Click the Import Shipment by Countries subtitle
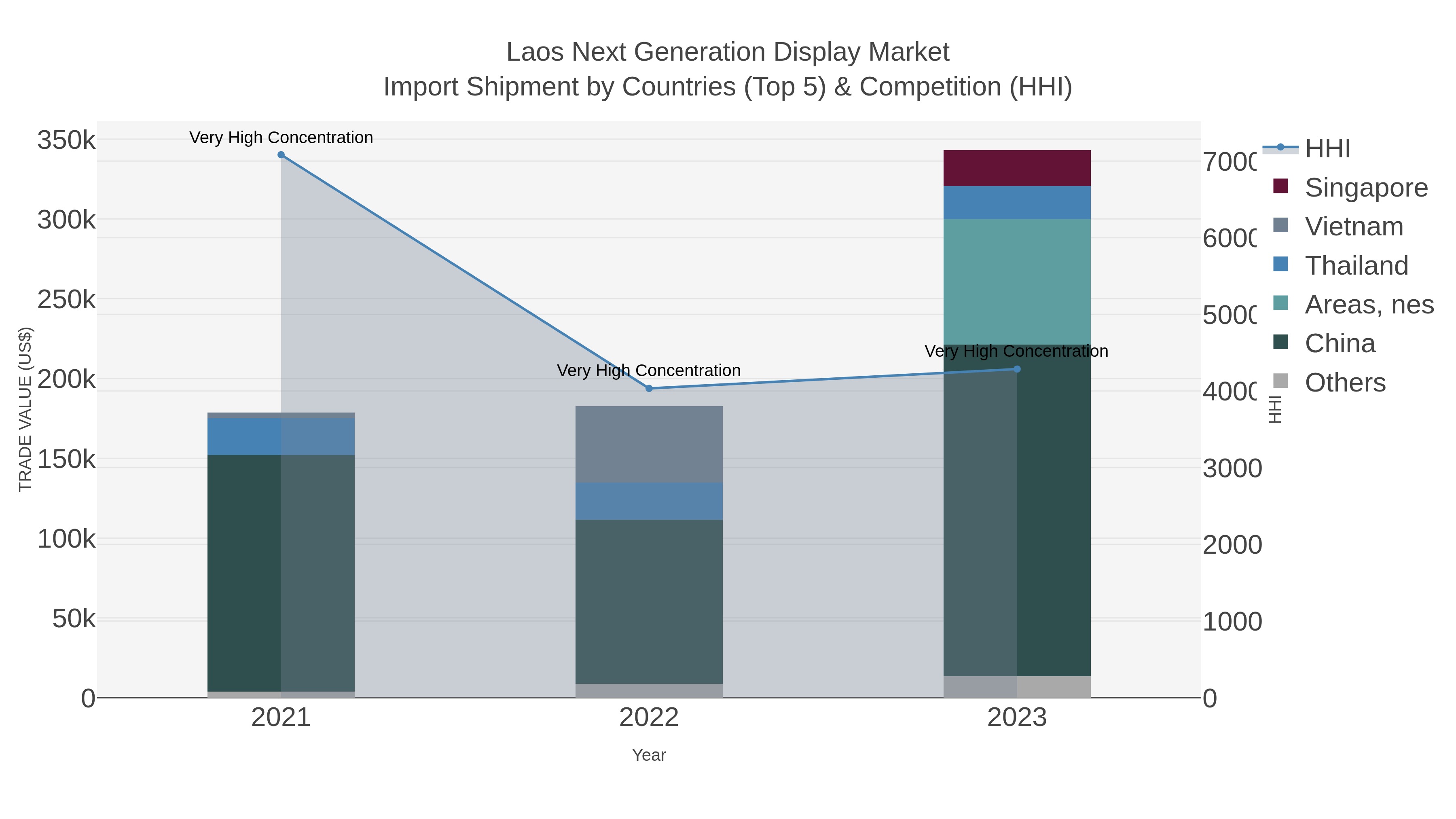This screenshot has height=819, width=1456. tap(728, 87)
